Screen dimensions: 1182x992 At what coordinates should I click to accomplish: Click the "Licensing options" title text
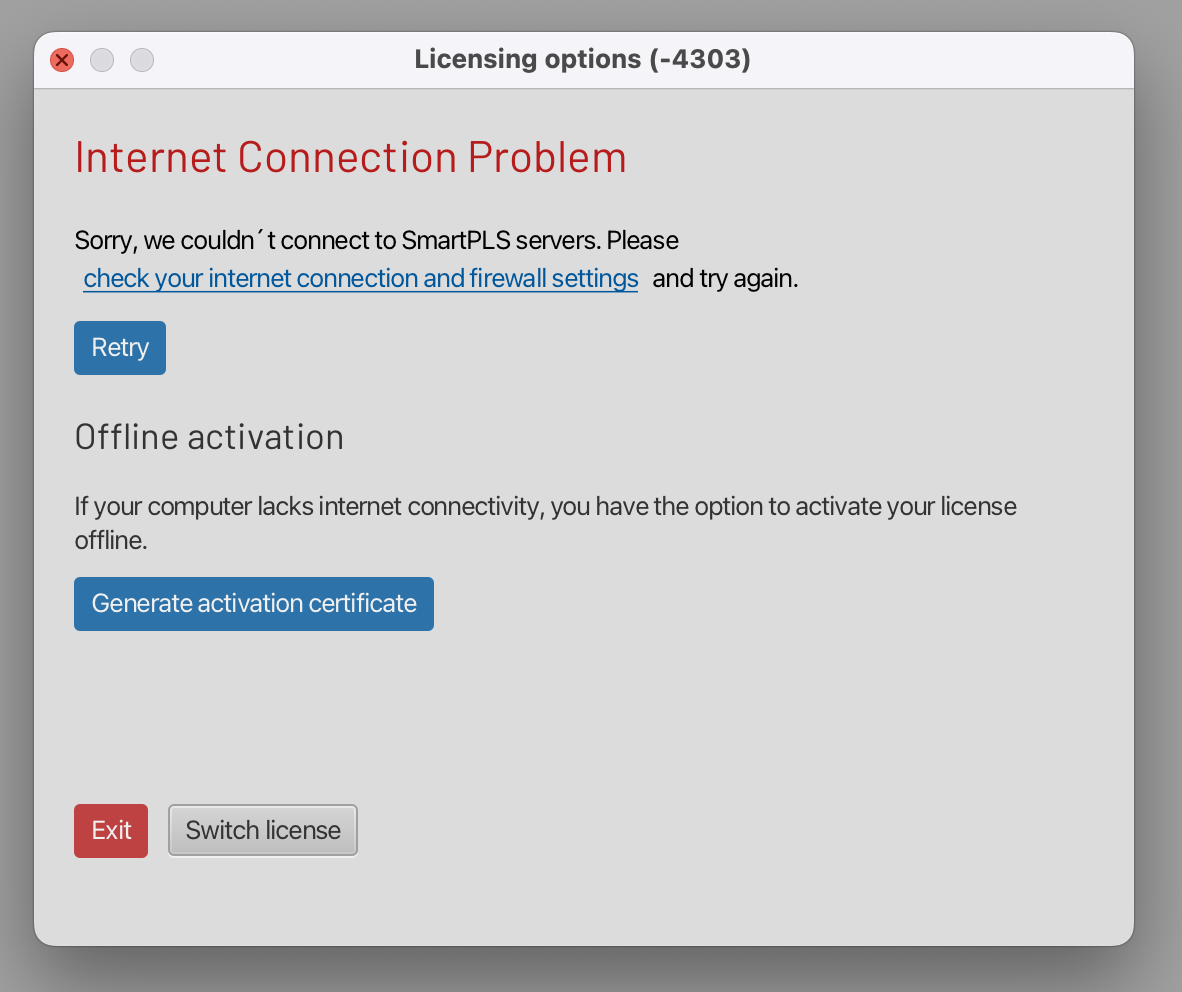click(527, 60)
